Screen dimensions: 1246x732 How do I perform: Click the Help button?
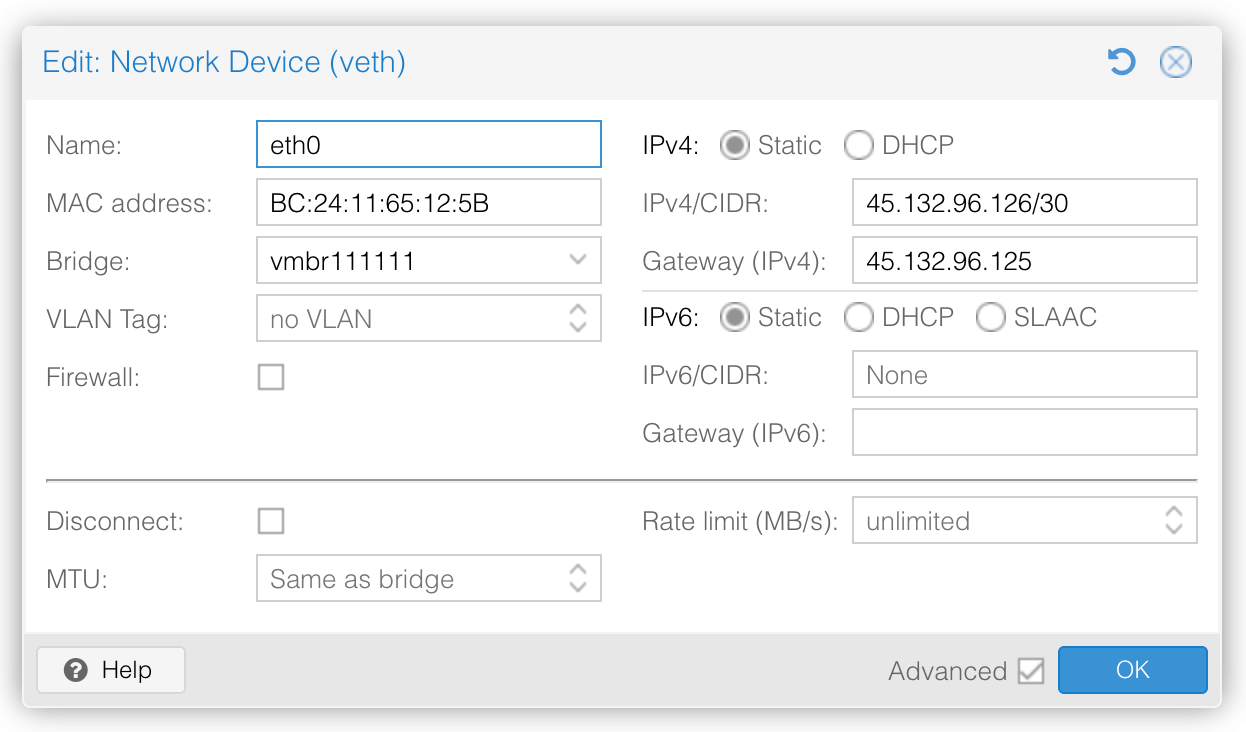111,670
